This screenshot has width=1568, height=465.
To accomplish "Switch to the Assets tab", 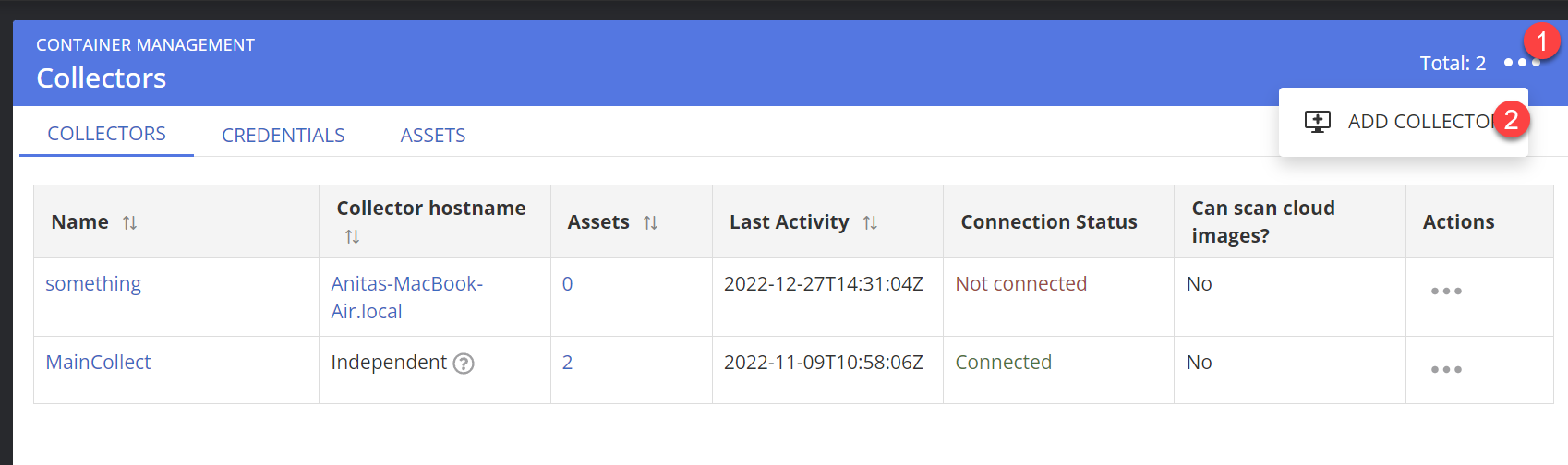I will (x=432, y=136).
